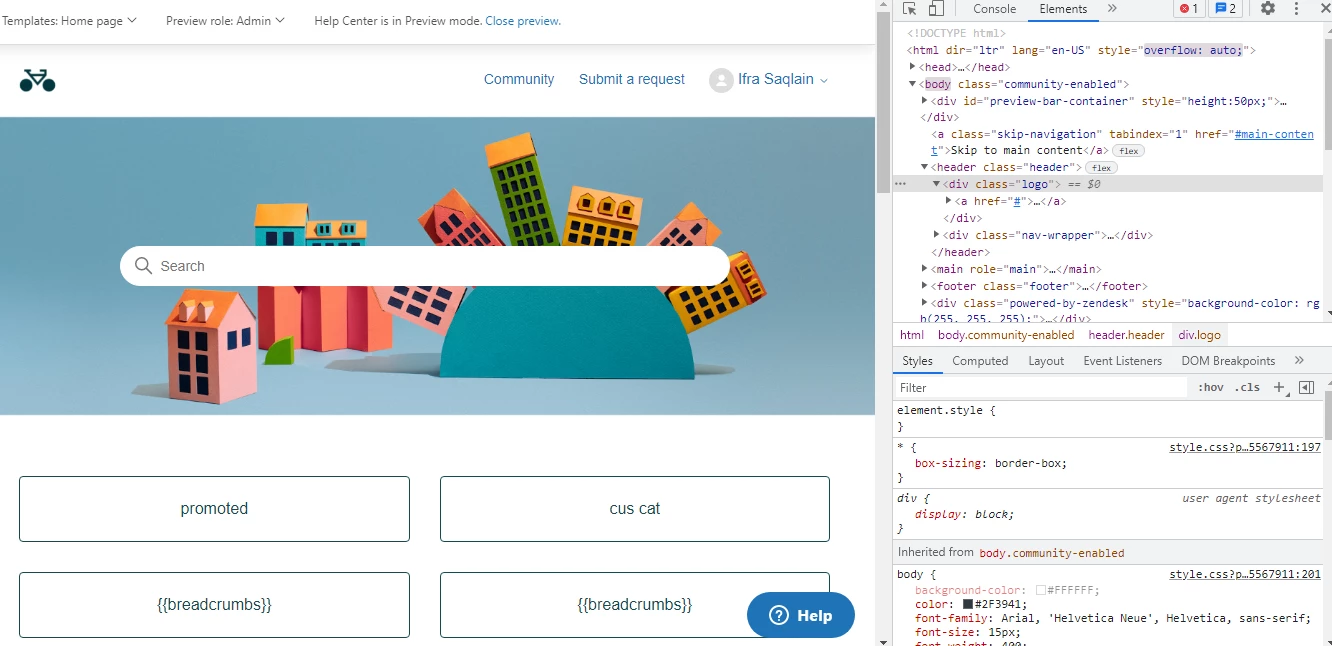Click the promoted category box

pyautogui.click(x=214, y=509)
